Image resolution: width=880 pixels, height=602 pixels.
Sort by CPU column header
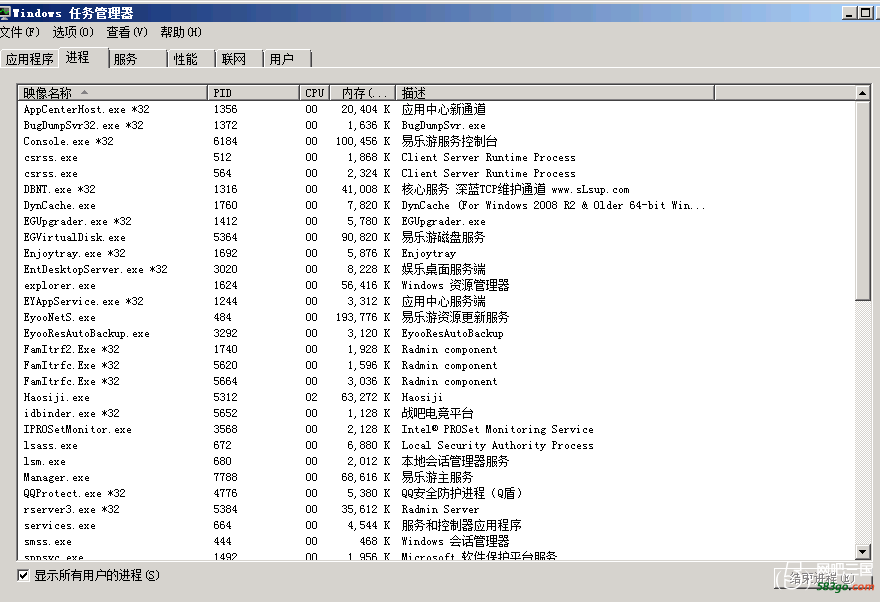(x=314, y=93)
